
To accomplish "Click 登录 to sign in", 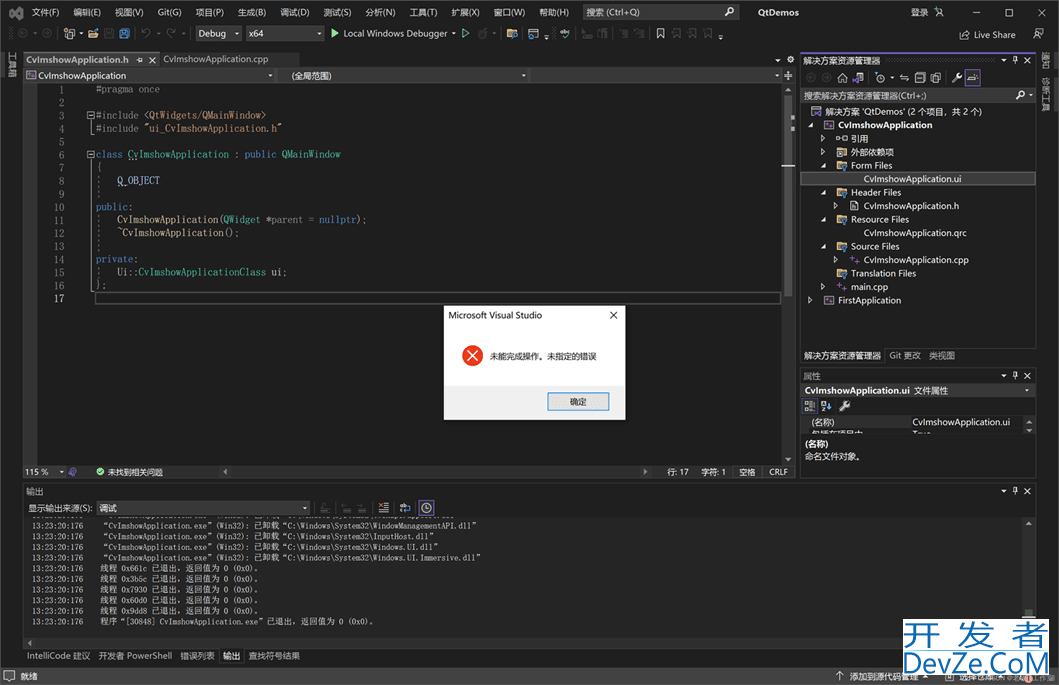I will (919, 12).
